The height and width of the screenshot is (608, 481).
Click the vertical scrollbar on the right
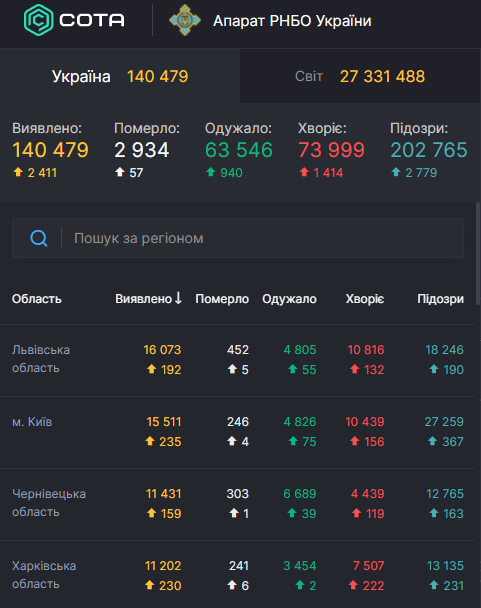pyautogui.click(x=478, y=254)
